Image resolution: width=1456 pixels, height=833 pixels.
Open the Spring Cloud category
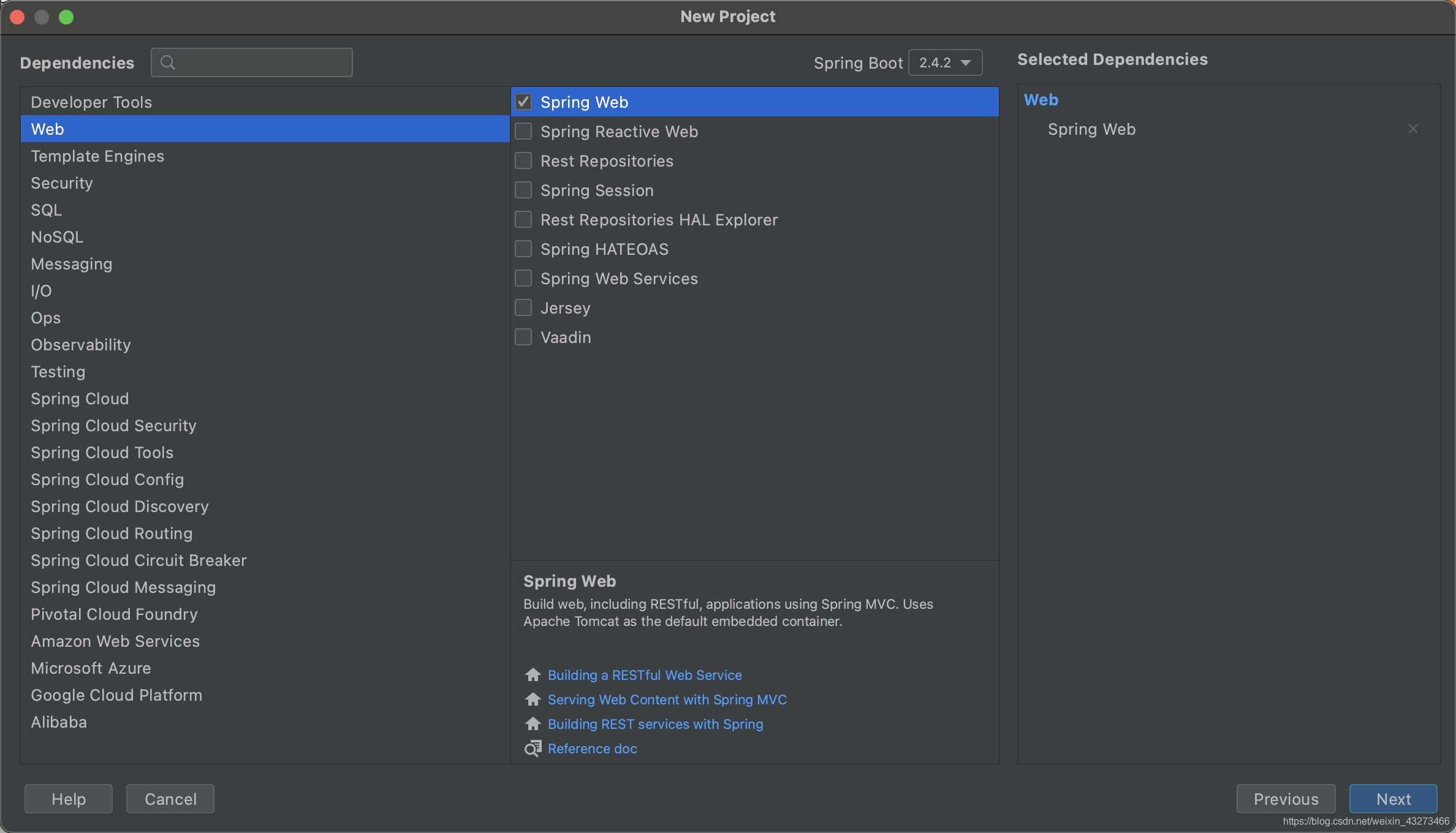point(265,398)
